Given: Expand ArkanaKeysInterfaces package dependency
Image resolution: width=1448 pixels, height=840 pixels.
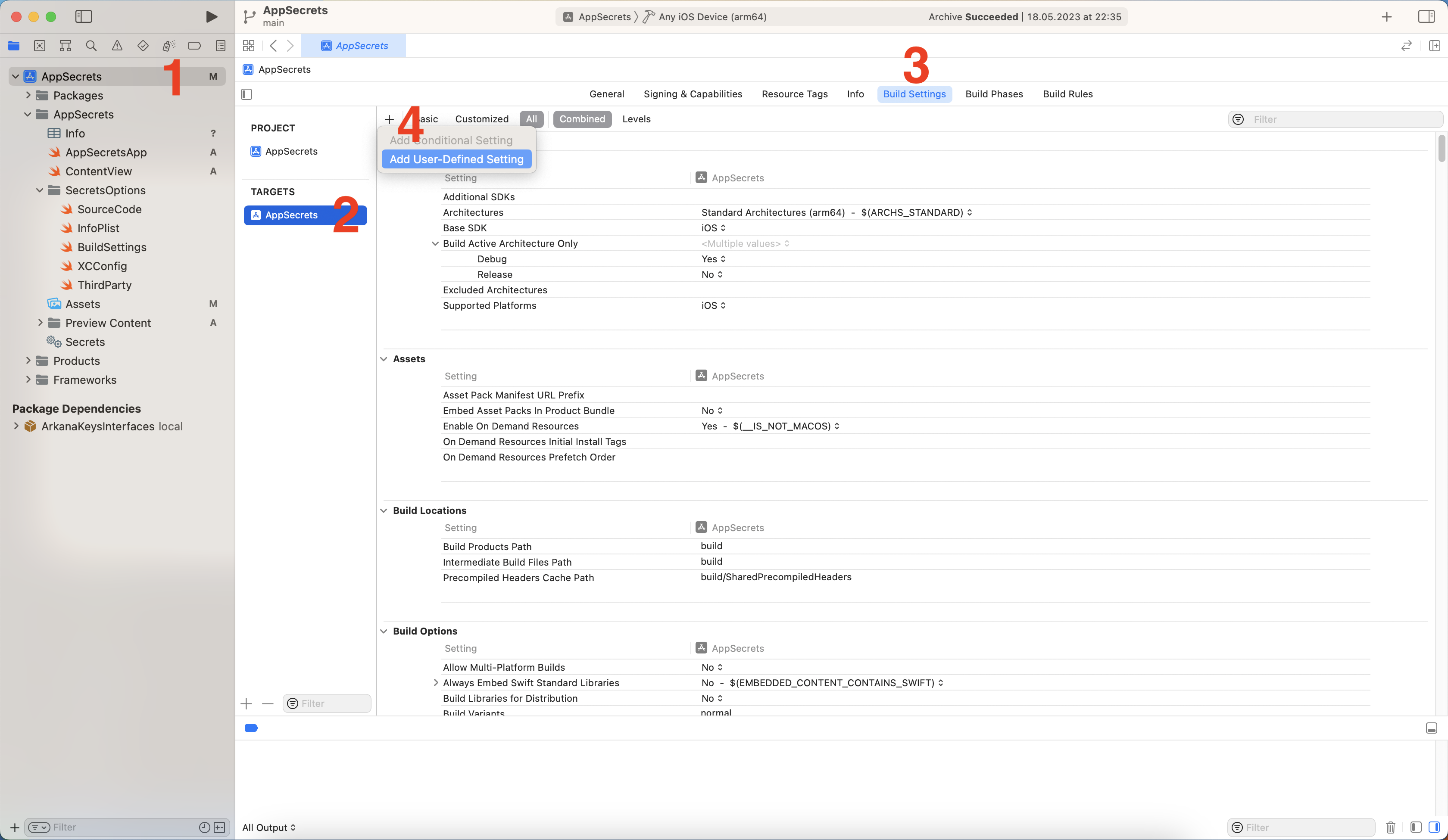Looking at the screenshot, I should pyautogui.click(x=16, y=426).
